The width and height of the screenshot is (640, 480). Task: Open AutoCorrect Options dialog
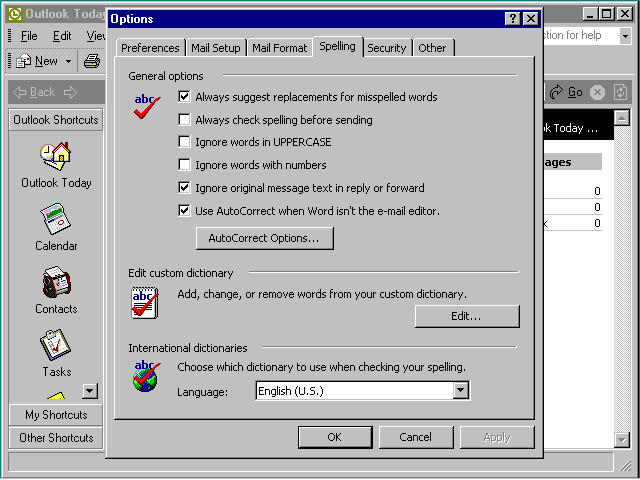[264, 238]
